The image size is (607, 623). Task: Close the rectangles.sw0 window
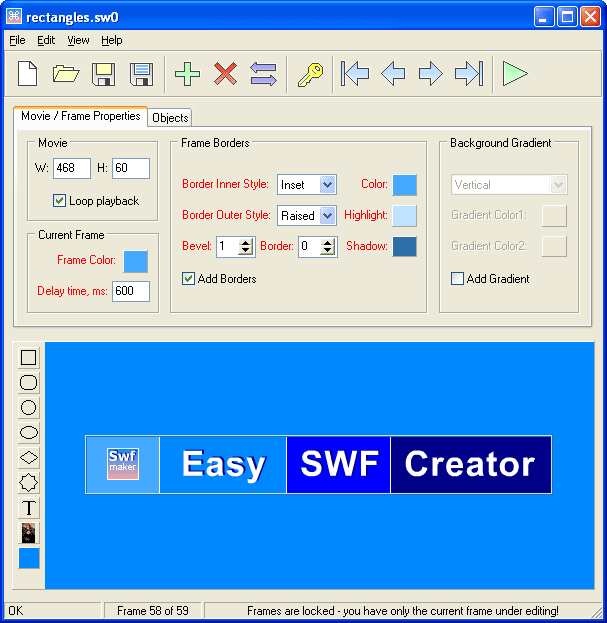(590, 17)
